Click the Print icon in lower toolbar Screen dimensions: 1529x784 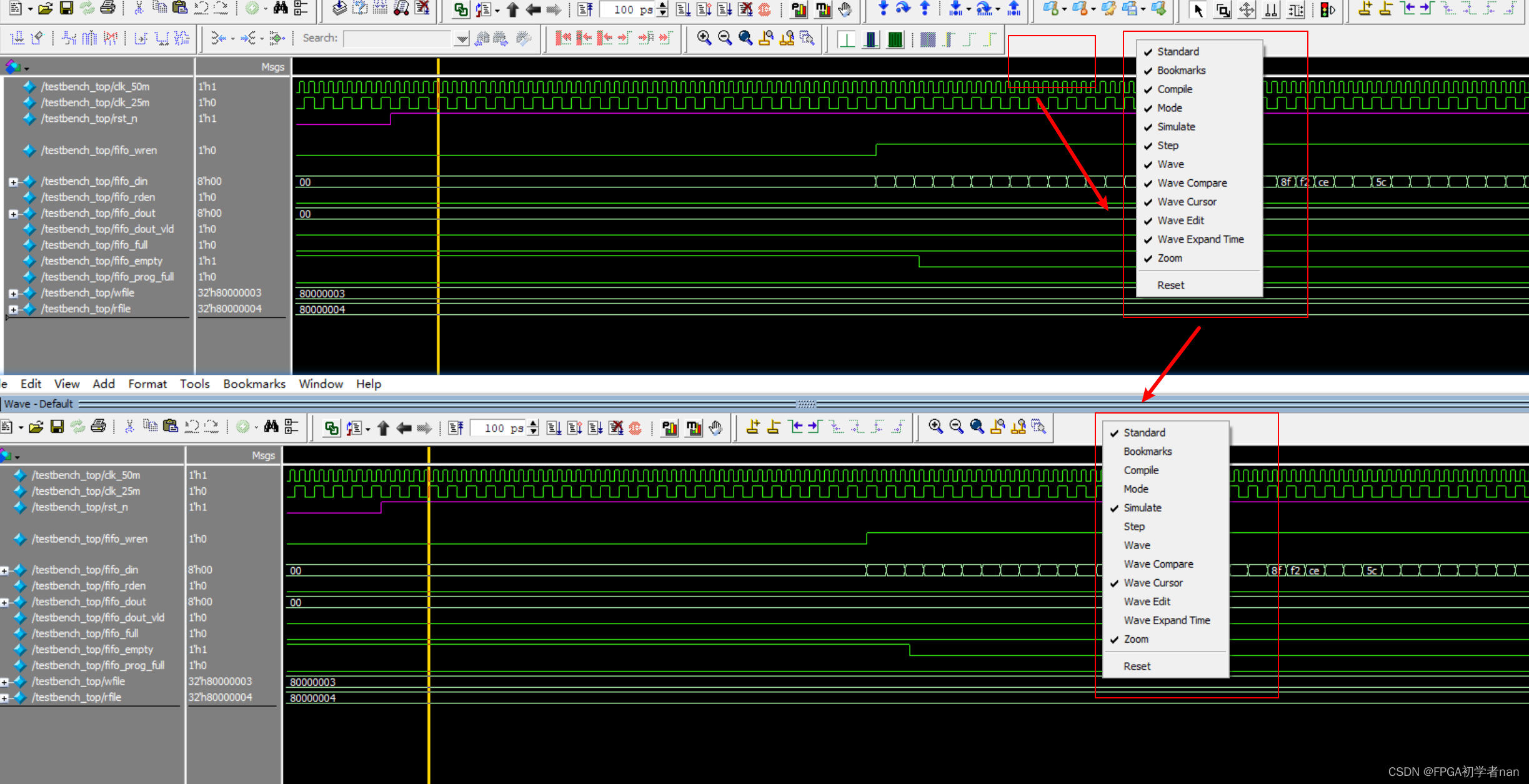[x=98, y=427]
